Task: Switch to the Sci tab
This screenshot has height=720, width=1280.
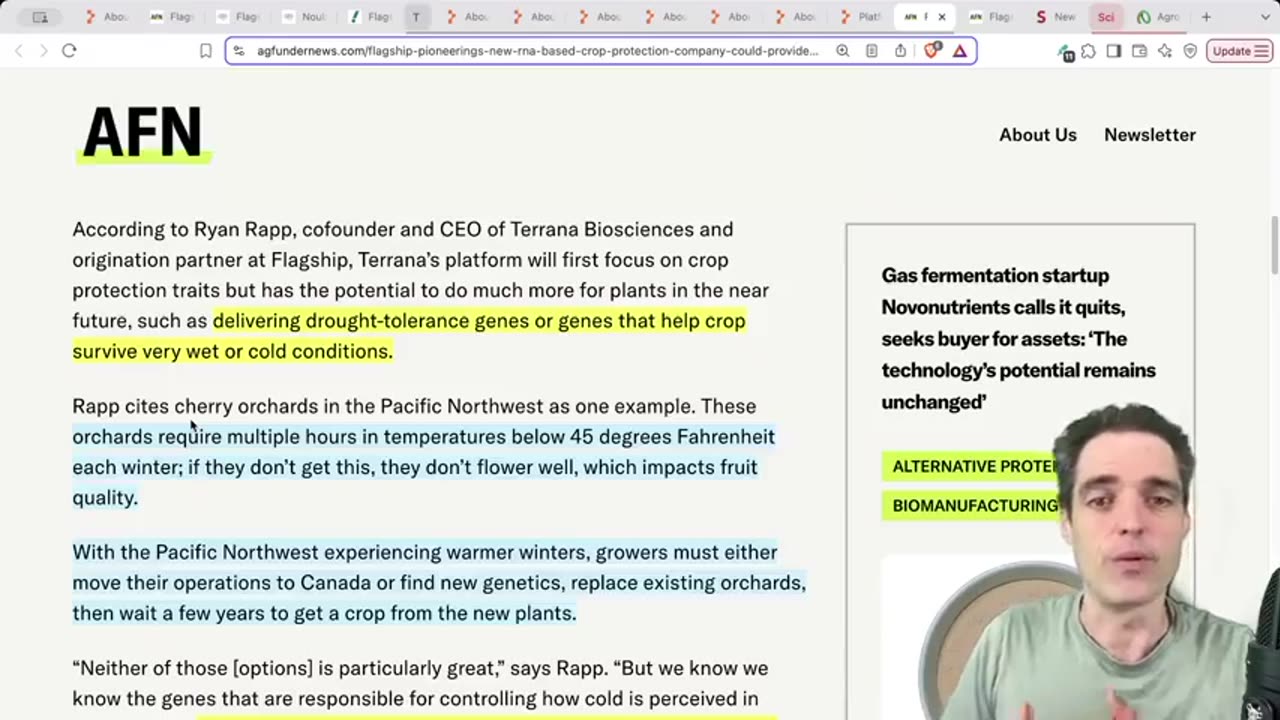Action: pyautogui.click(x=1106, y=17)
